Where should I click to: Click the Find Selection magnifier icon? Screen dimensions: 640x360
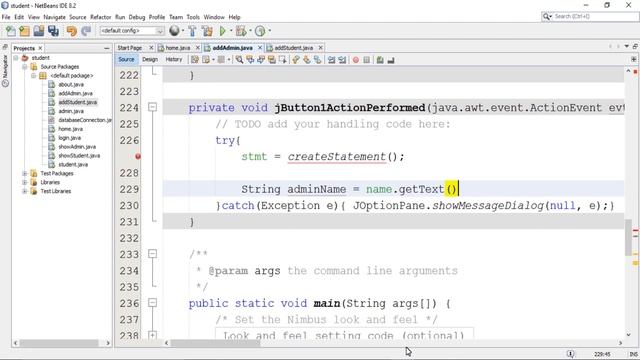(239, 60)
